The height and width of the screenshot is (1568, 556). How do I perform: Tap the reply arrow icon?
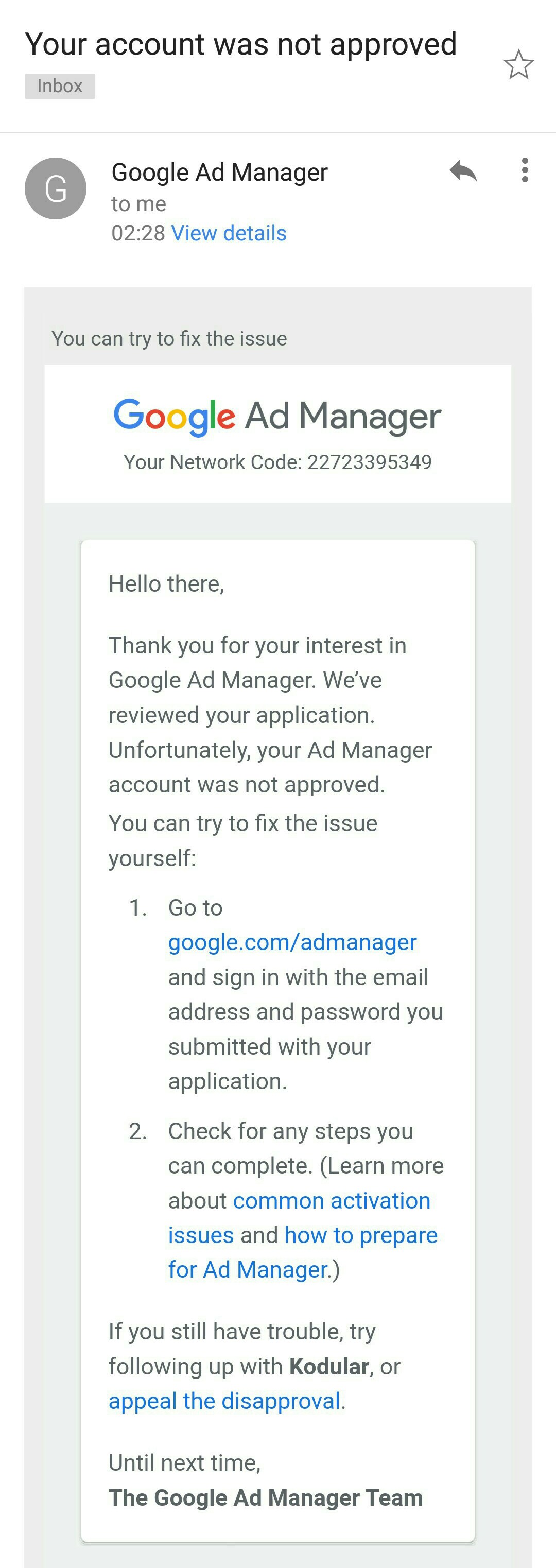tap(463, 171)
